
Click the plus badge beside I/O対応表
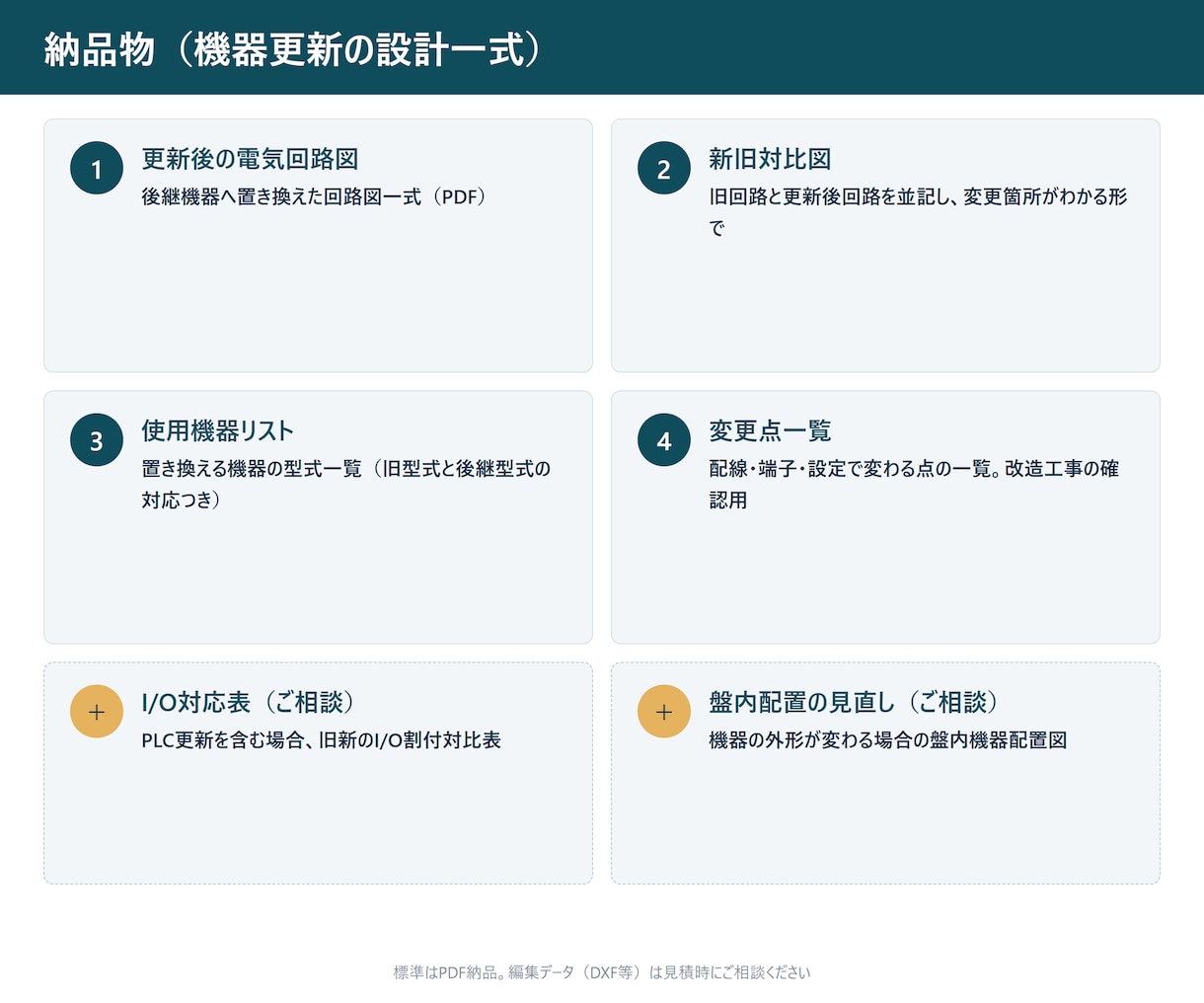tap(97, 712)
